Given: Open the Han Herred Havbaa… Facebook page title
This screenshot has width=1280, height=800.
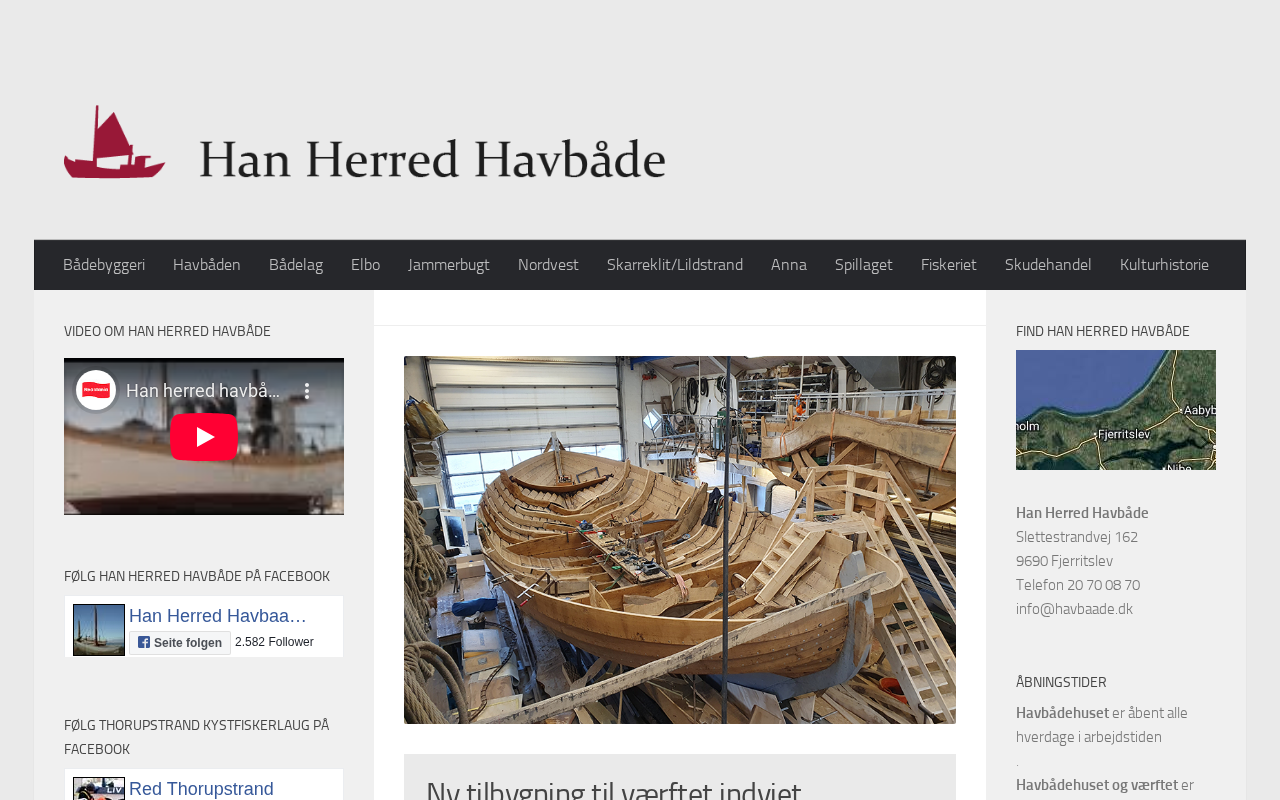Looking at the screenshot, I should 218,616.
